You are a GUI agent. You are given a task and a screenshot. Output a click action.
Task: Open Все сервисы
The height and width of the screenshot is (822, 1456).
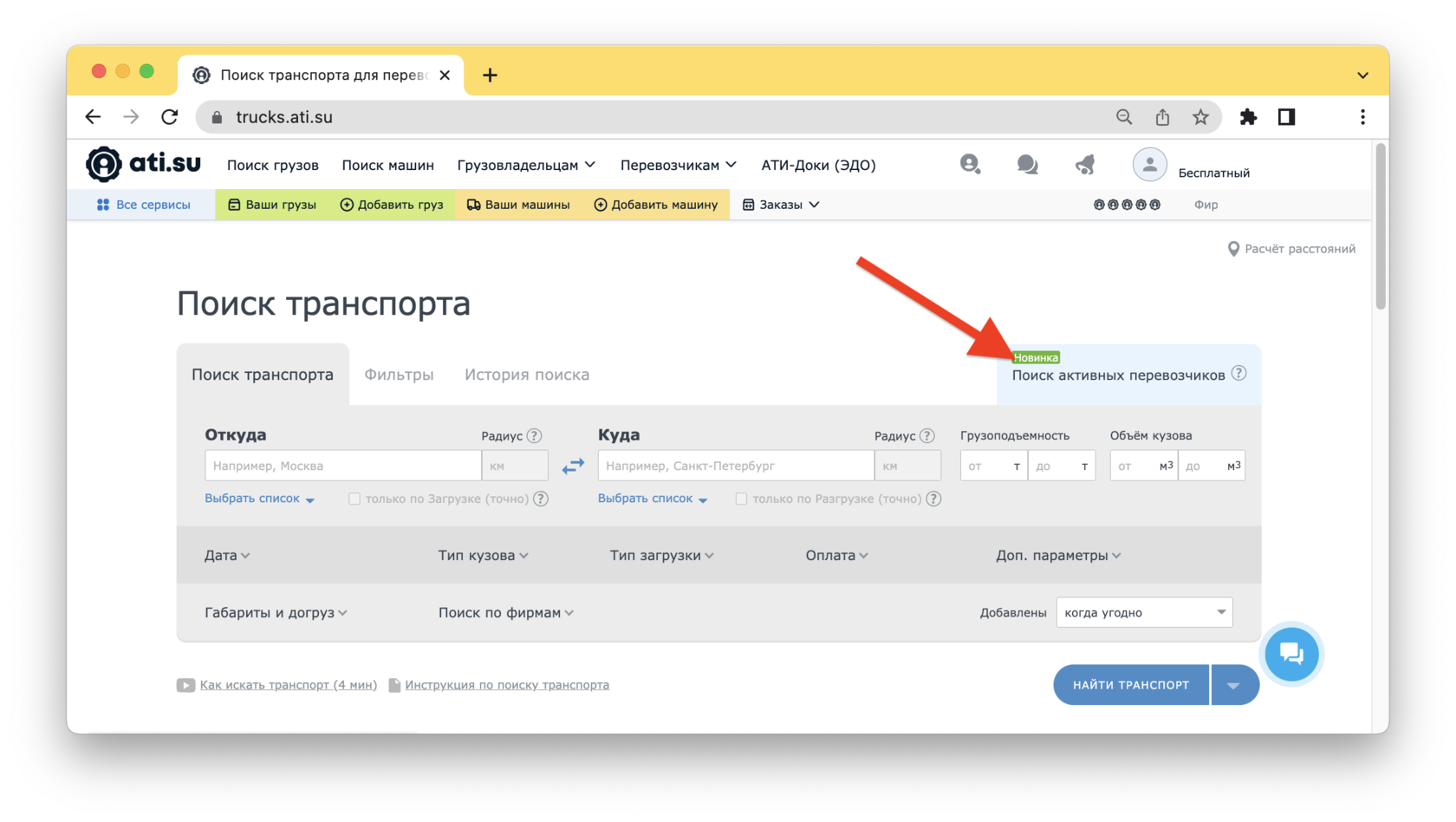[143, 205]
